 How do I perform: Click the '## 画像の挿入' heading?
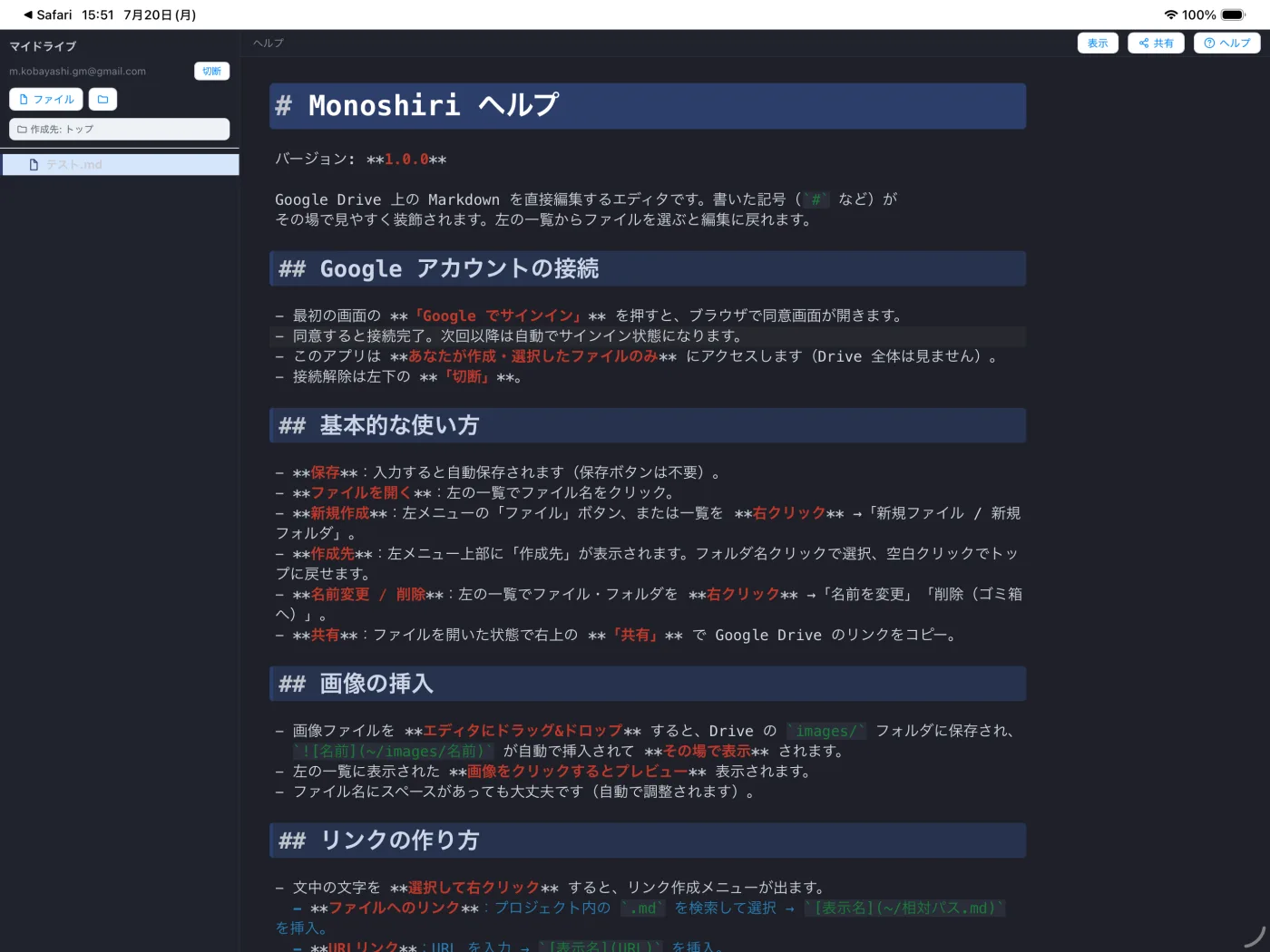pos(648,684)
